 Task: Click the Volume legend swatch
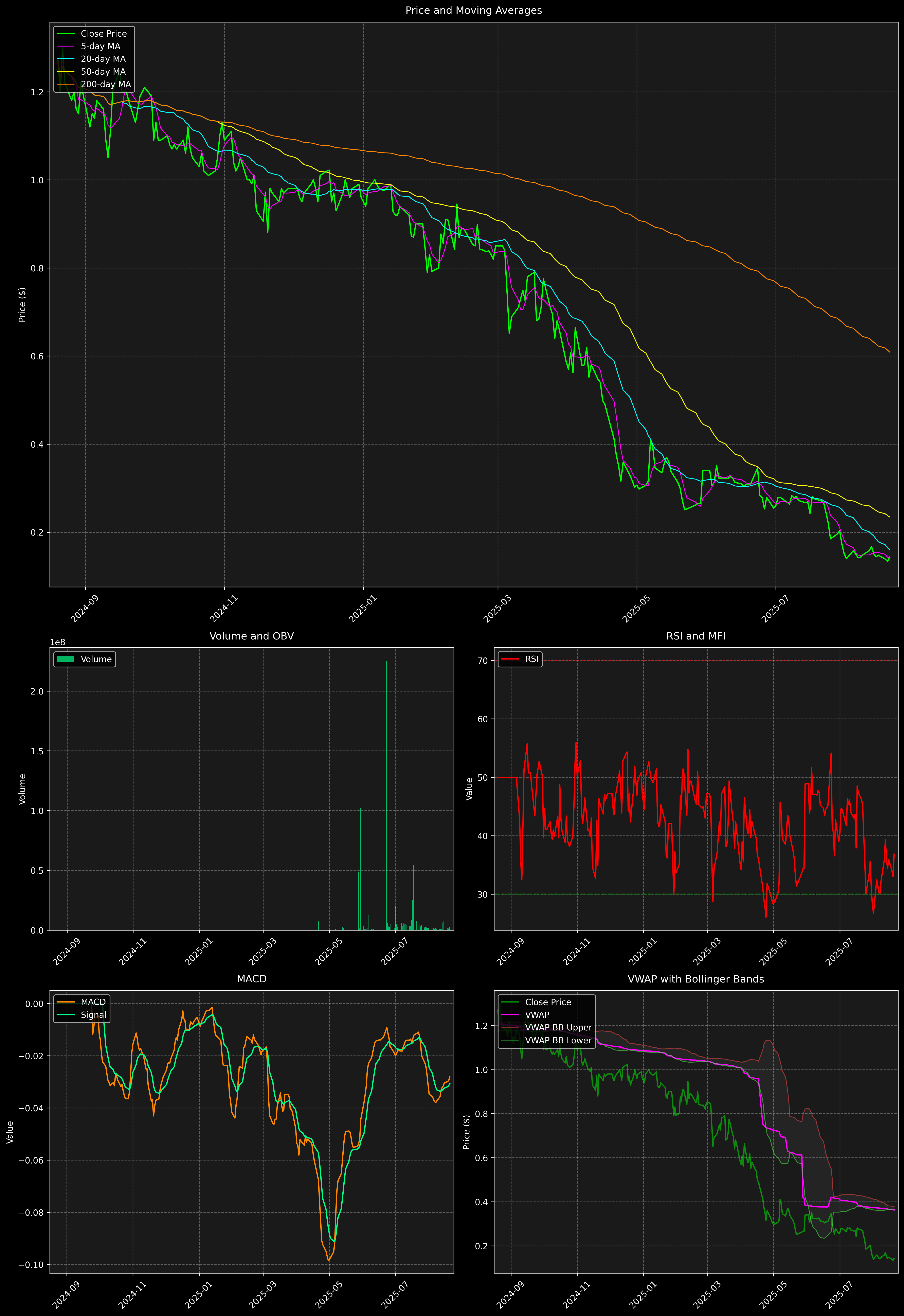pyautogui.click(x=66, y=659)
